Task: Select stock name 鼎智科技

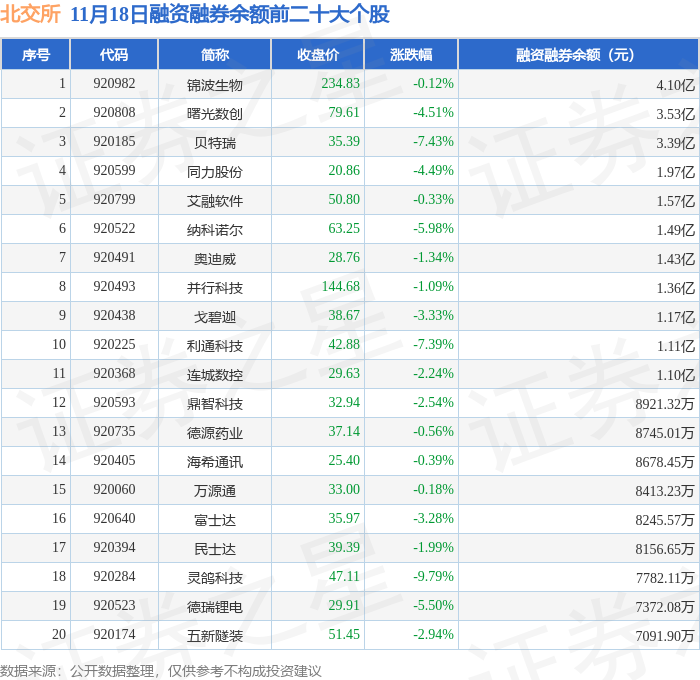Action: (x=215, y=404)
